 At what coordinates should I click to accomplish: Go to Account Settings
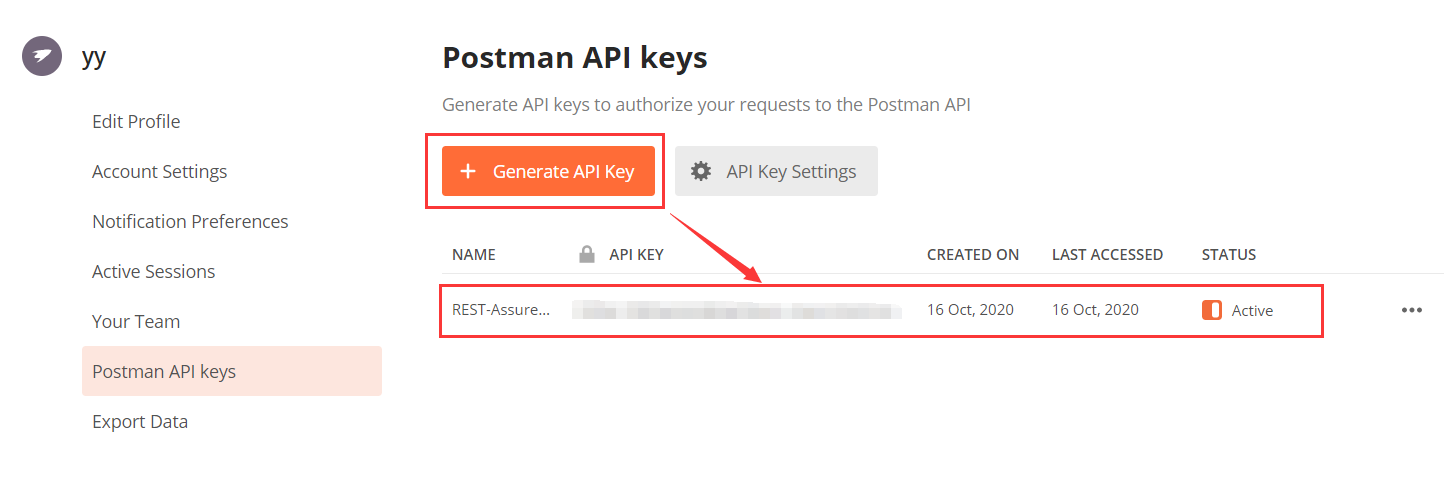[x=160, y=171]
